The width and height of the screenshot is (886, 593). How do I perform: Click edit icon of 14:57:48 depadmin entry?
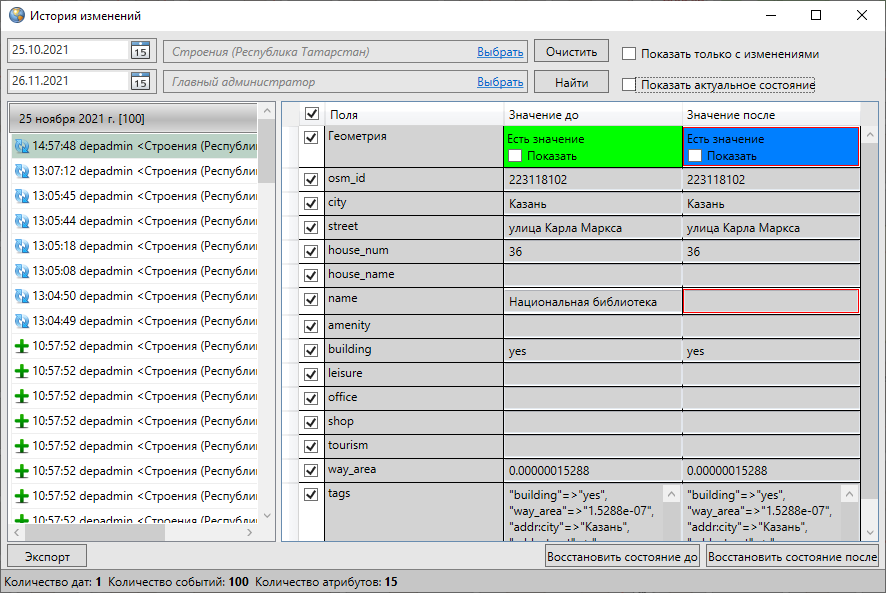pos(21,146)
